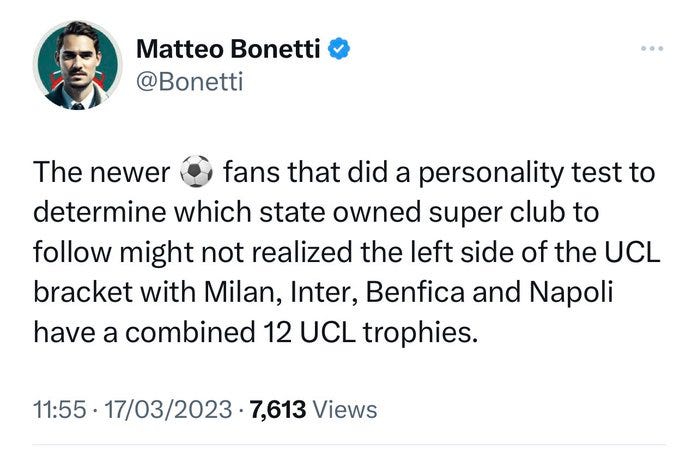Click the words The newer at tweet start
Viewport: 680px width, 450px height.
click(102, 172)
